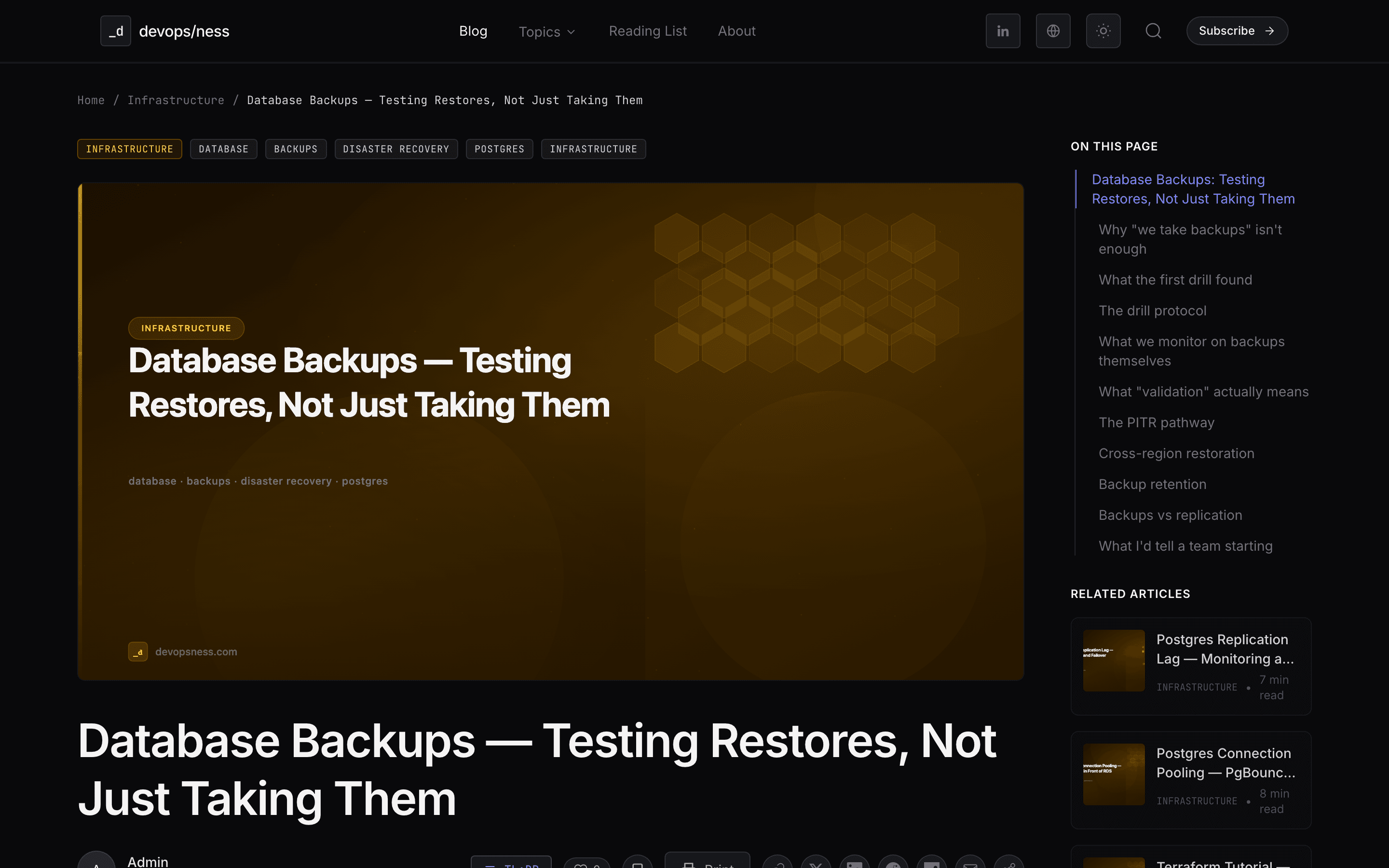The width and height of the screenshot is (1389, 868).
Task: Click the devopsness.com badge icon in hero
Action: point(138,651)
